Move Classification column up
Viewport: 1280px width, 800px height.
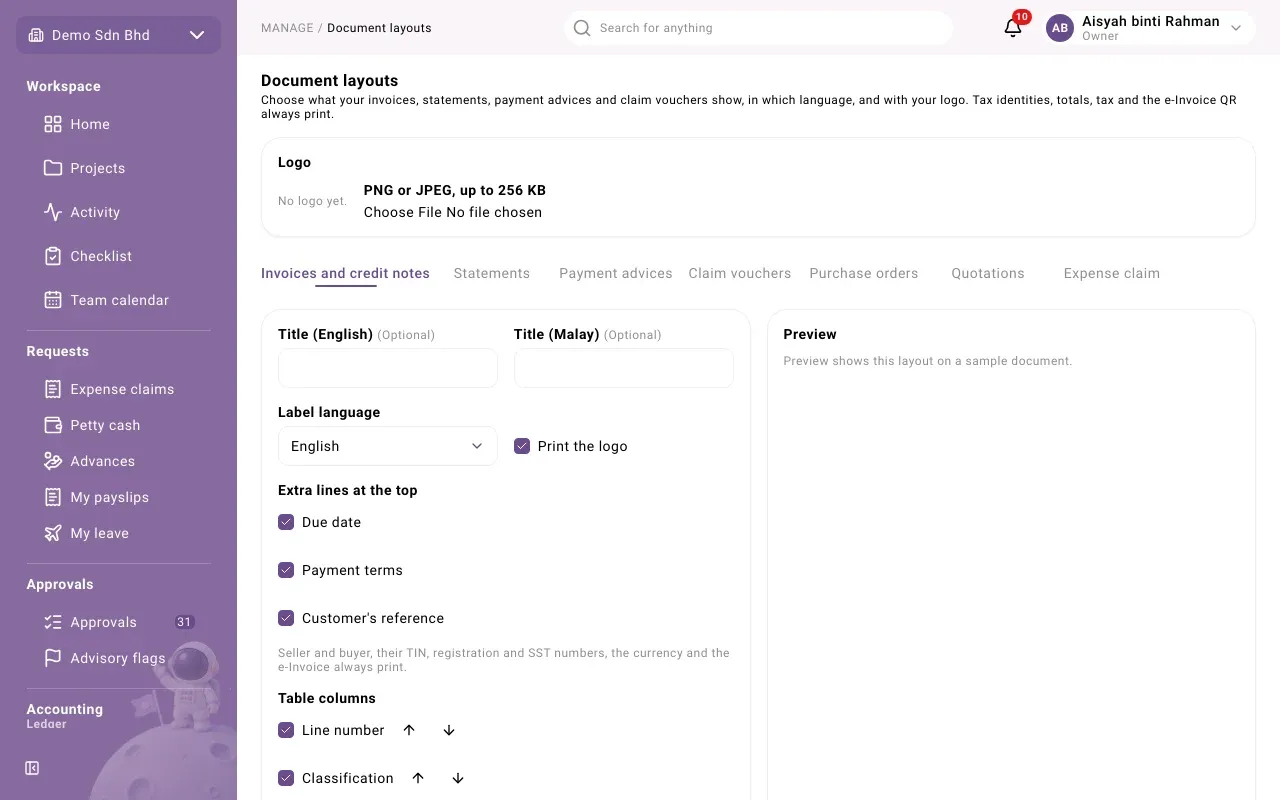click(418, 778)
